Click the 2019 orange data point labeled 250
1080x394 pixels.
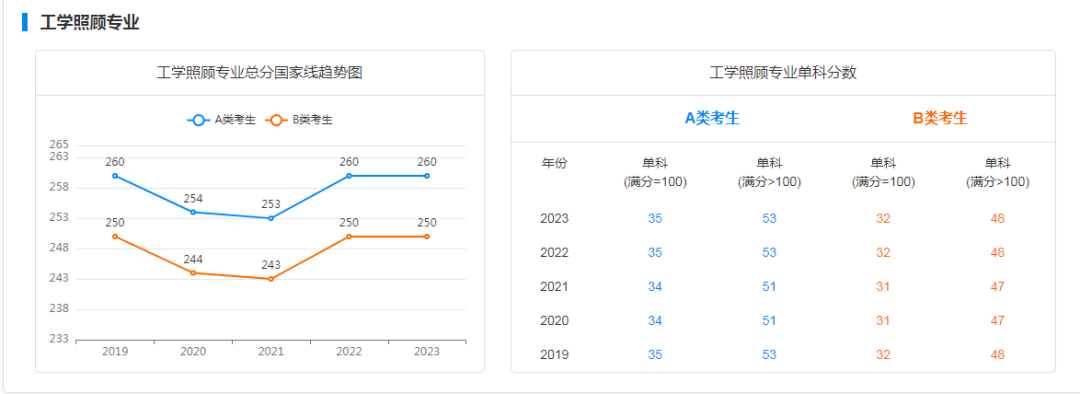pyautogui.click(x=115, y=236)
